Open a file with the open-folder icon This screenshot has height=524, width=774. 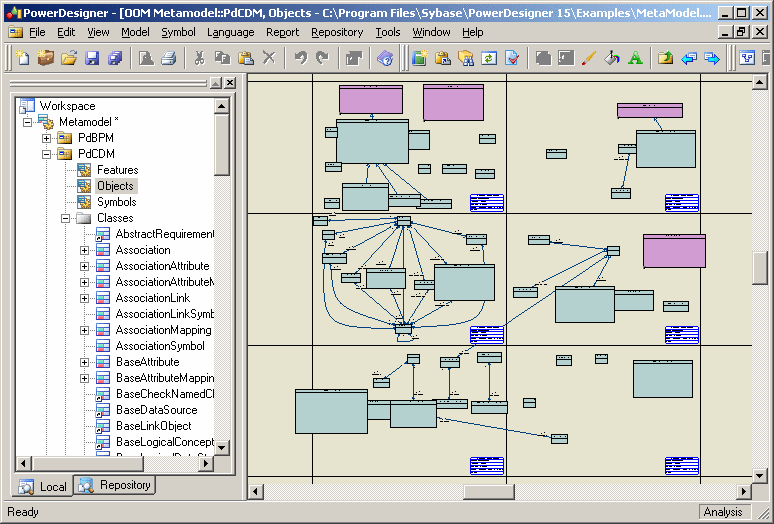69,58
